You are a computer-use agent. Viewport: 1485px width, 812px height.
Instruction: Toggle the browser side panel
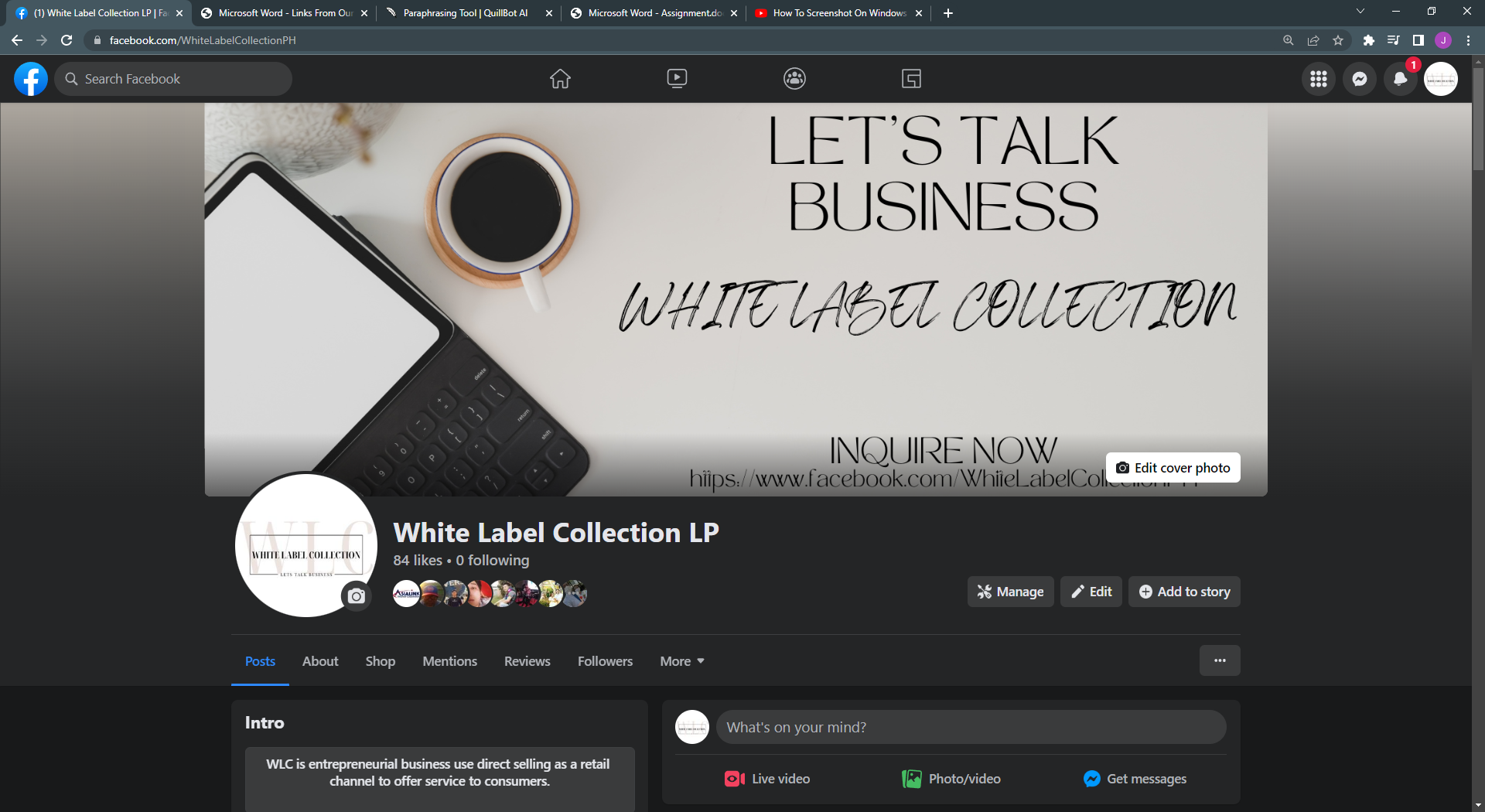pos(1418,40)
